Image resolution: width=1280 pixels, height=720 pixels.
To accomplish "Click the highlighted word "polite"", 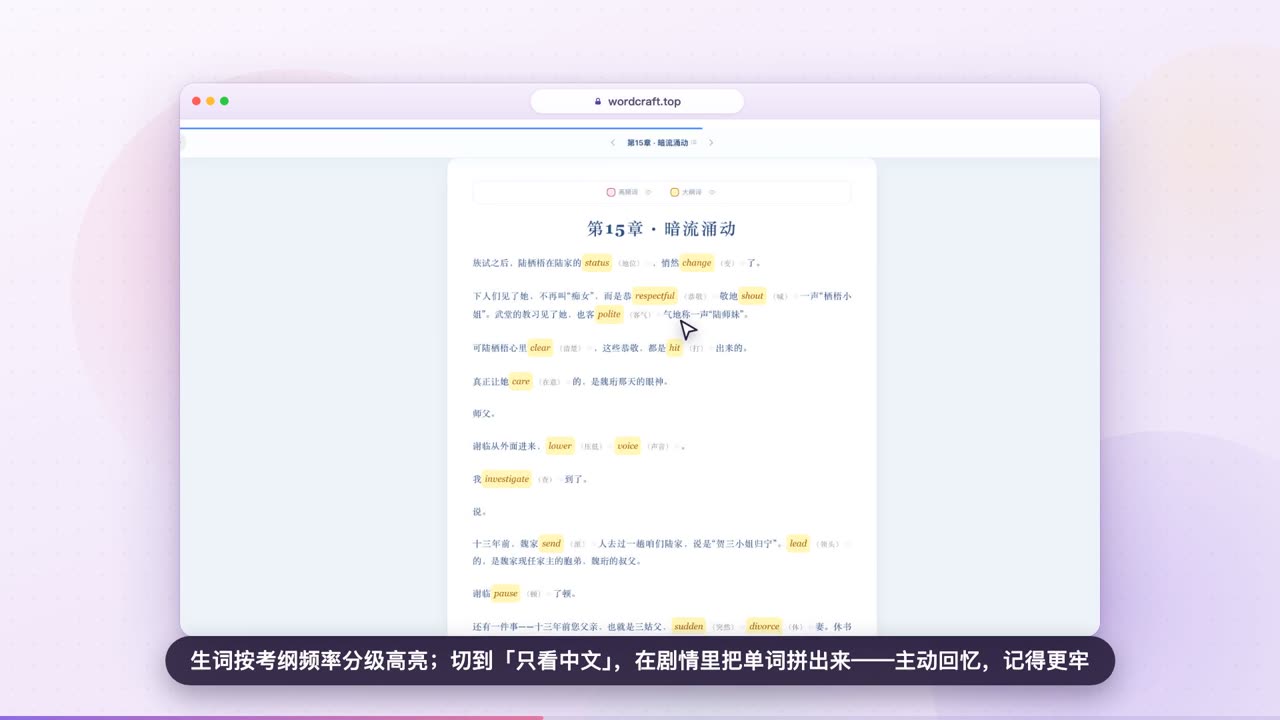I will [x=609, y=314].
